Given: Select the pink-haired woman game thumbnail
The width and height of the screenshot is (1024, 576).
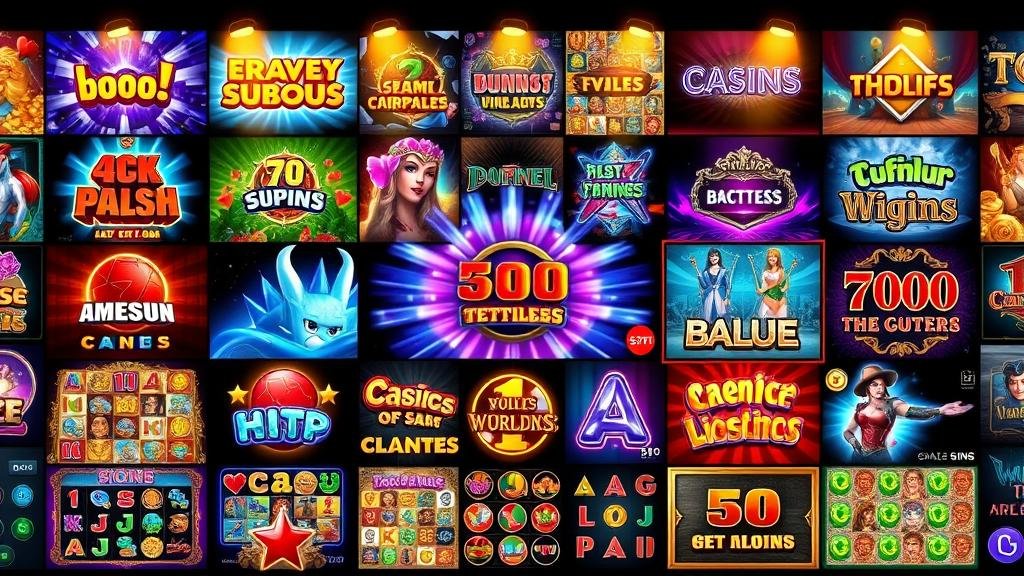Looking at the screenshot, I should pyautogui.click(x=409, y=189).
